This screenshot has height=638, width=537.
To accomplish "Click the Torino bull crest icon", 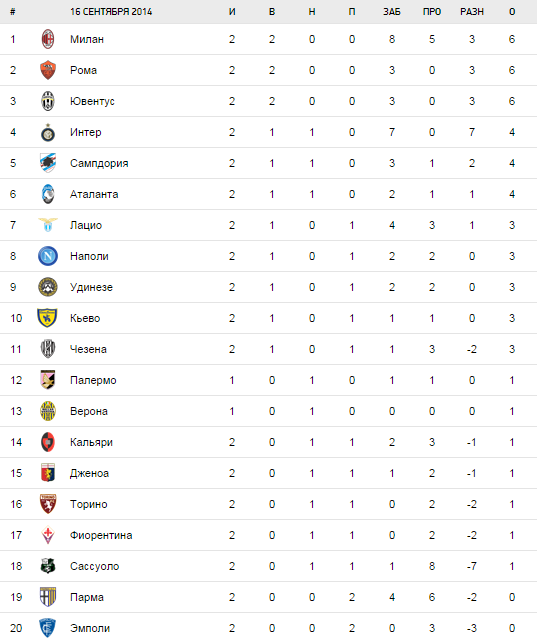I will (x=48, y=504).
